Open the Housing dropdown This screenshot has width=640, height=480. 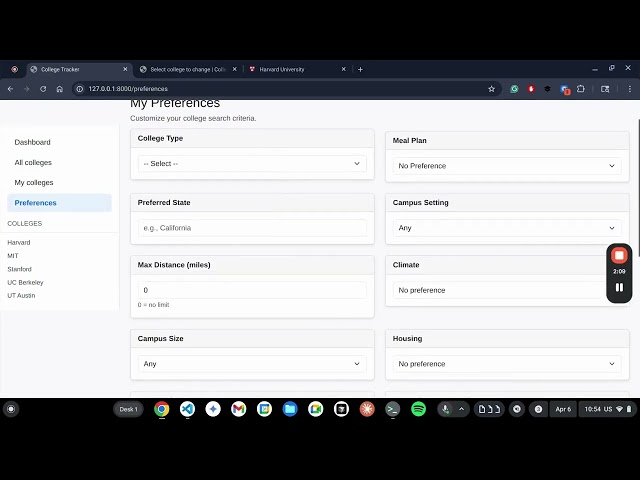pyautogui.click(x=507, y=364)
